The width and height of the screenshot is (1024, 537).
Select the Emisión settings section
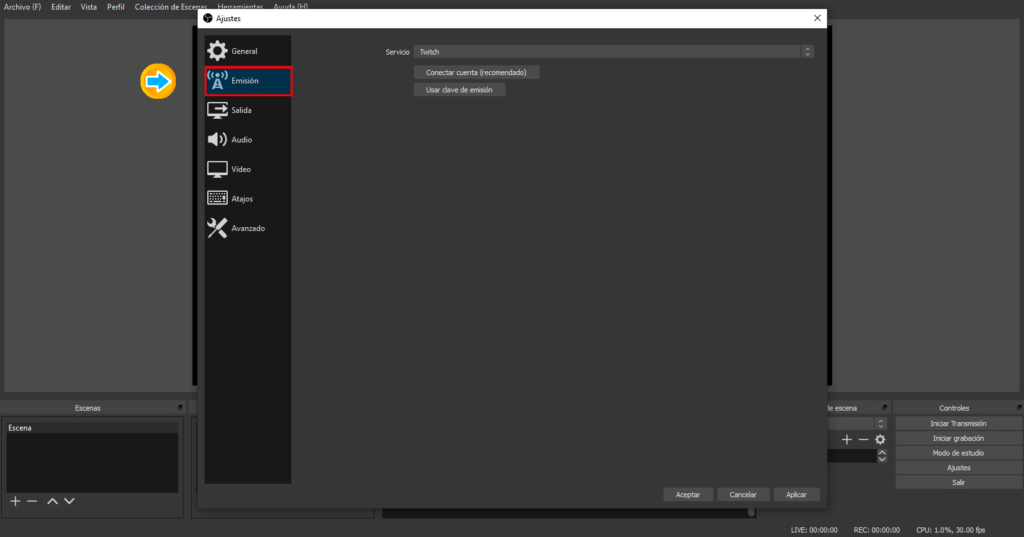click(x=248, y=81)
